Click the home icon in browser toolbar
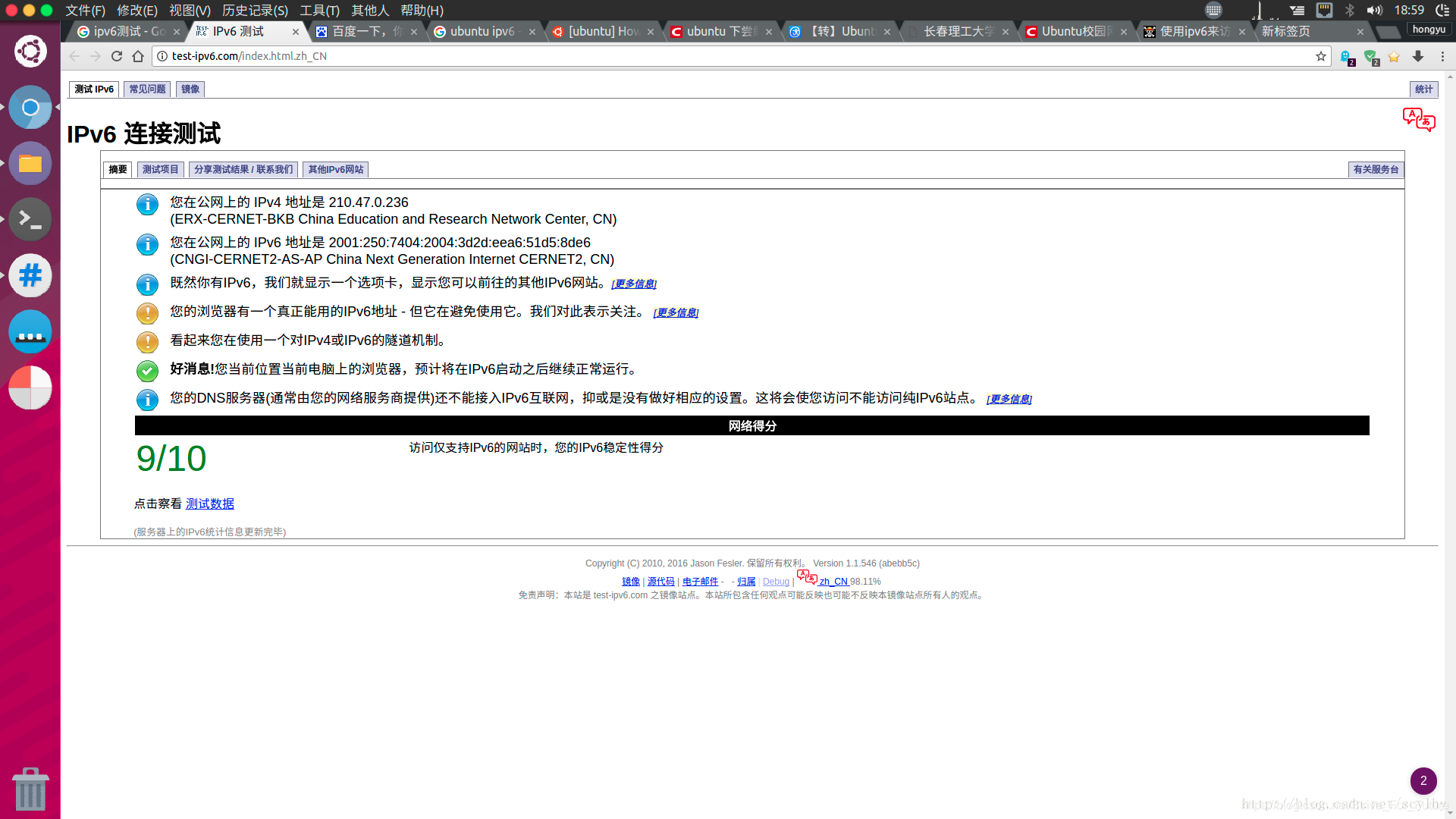 coord(138,56)
